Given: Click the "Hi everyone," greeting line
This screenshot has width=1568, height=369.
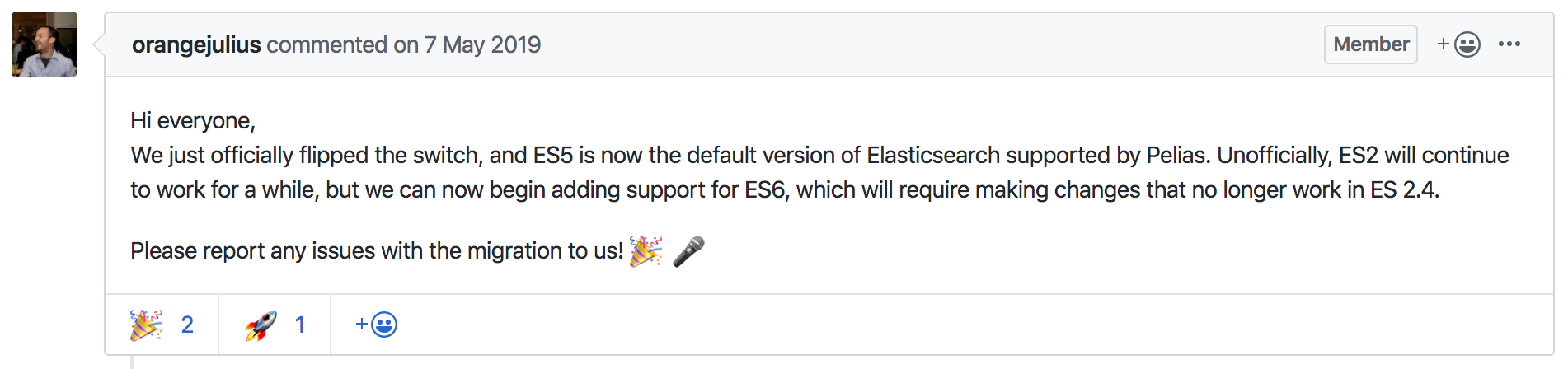Looking at the screenshot, I should coord(193,121).
